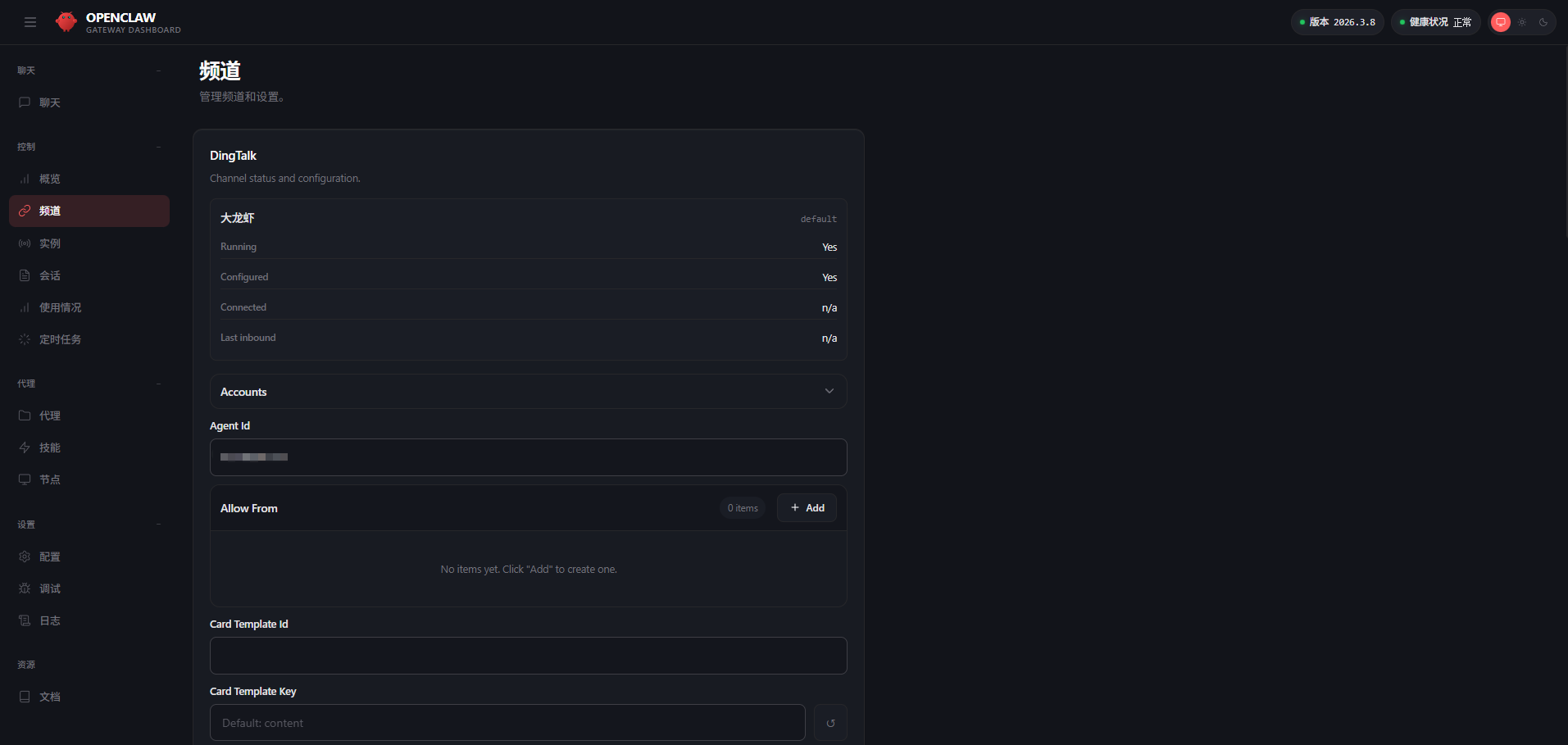Open 调试 debug in sidebar
This screenshot has height=745, width=1568.
pyautogui.click(x=89, y=588)
